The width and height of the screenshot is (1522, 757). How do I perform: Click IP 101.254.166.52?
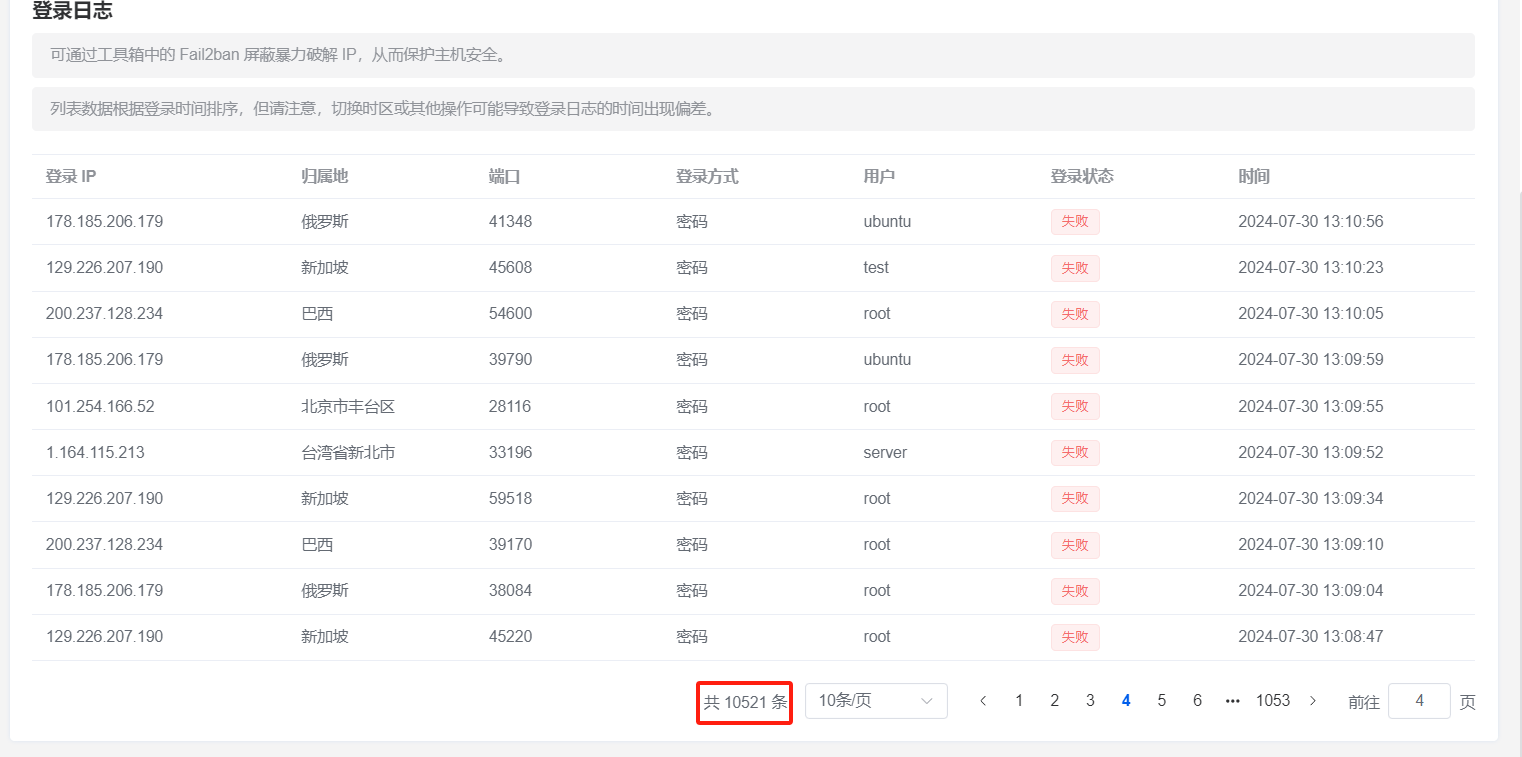click(100, 407)
